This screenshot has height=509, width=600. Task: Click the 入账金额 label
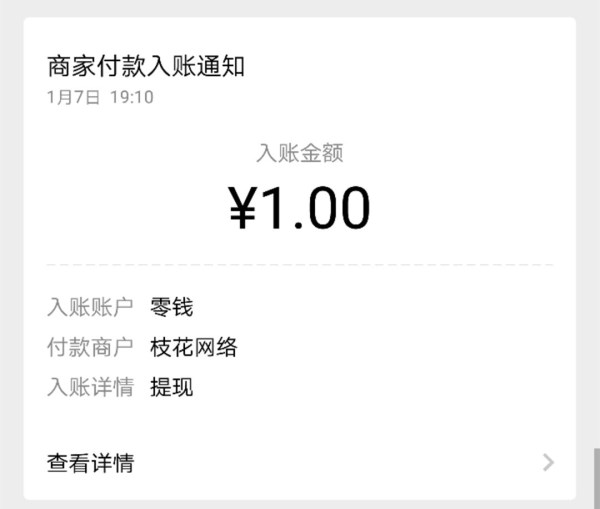click(300, 153)
